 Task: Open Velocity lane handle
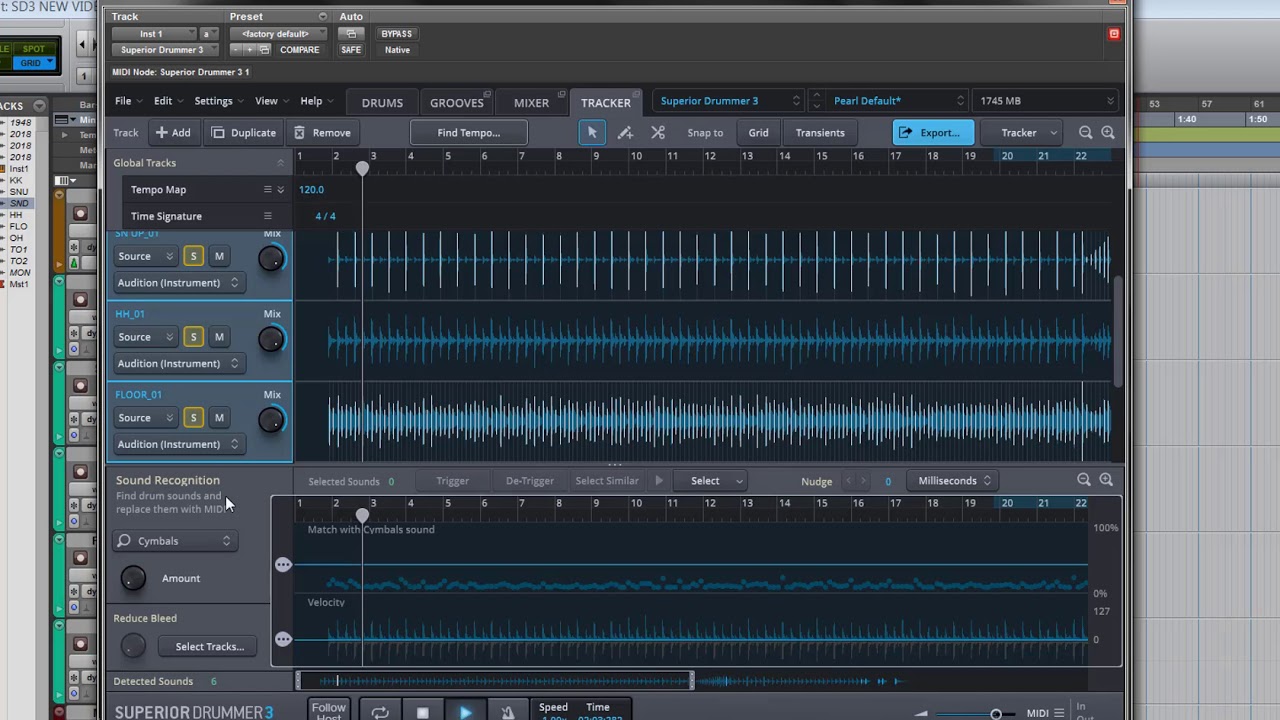coord(284,639)
